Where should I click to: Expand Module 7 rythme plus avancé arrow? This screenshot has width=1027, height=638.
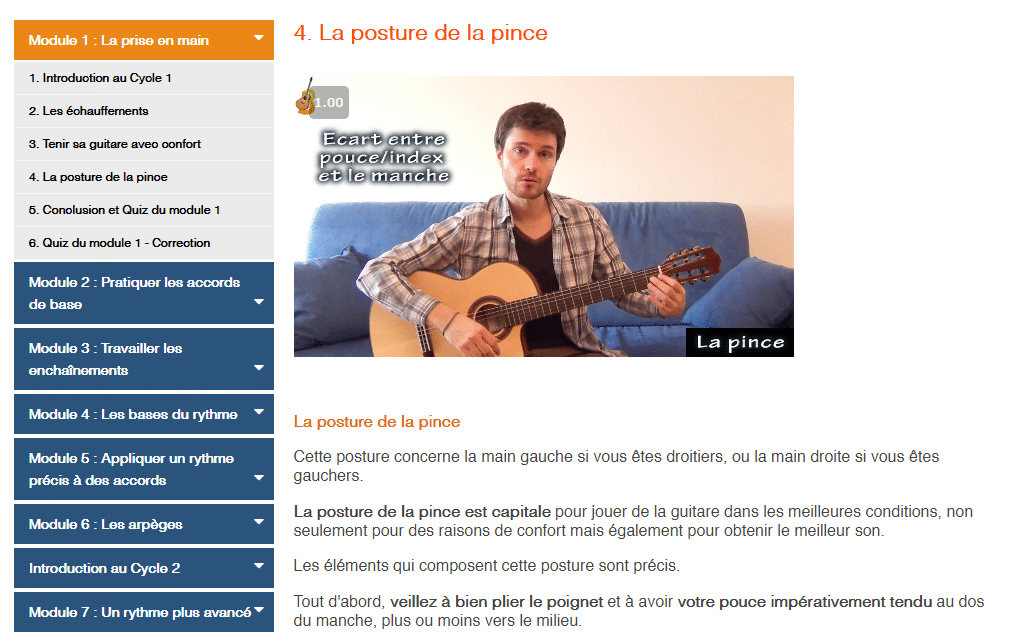259,610
